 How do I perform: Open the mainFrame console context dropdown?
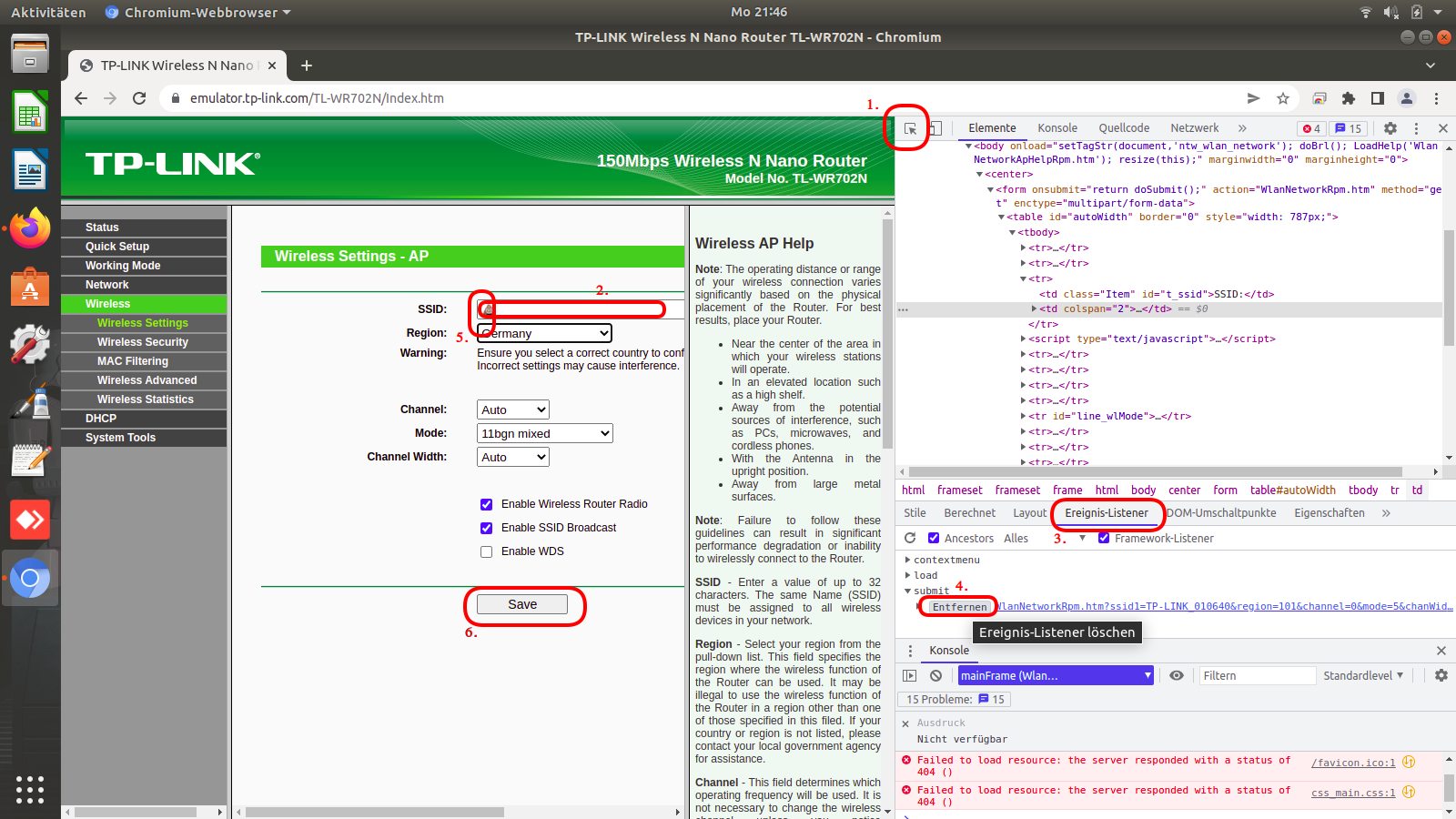pyautogui.click(x=1056, y=675)
